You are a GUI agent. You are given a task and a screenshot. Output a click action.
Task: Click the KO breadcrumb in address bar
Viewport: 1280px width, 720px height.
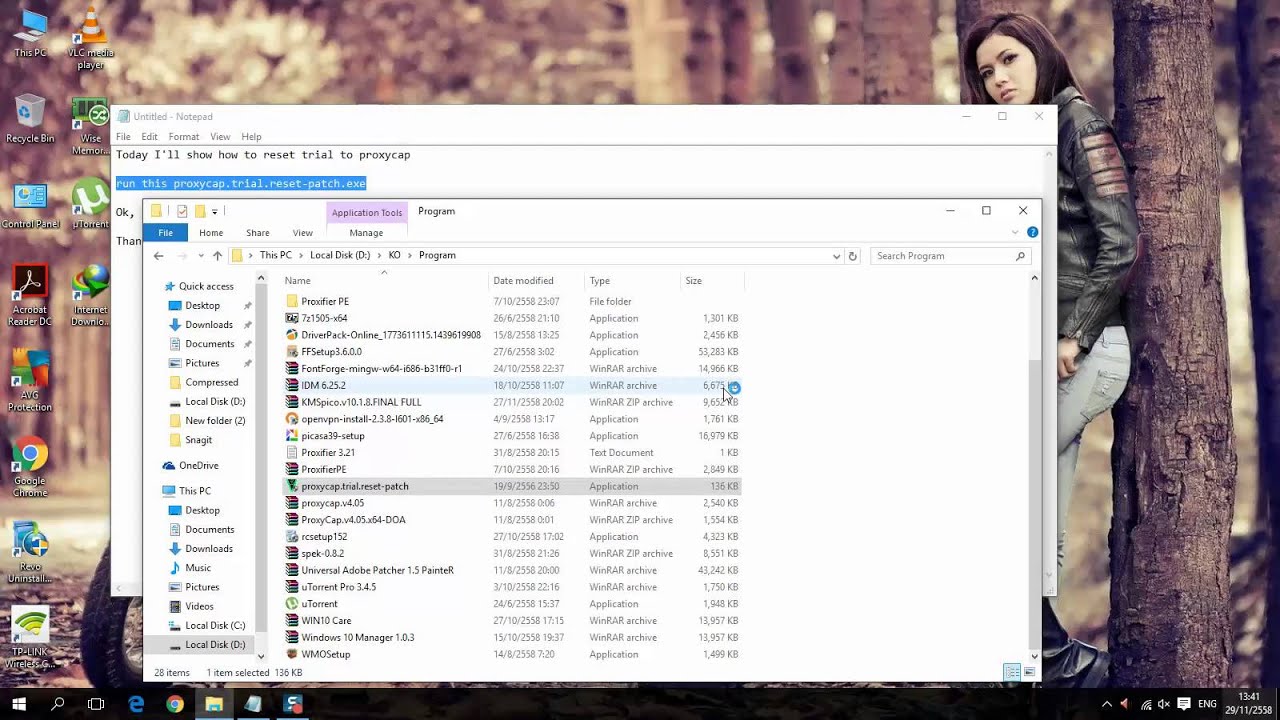(394, 255)
